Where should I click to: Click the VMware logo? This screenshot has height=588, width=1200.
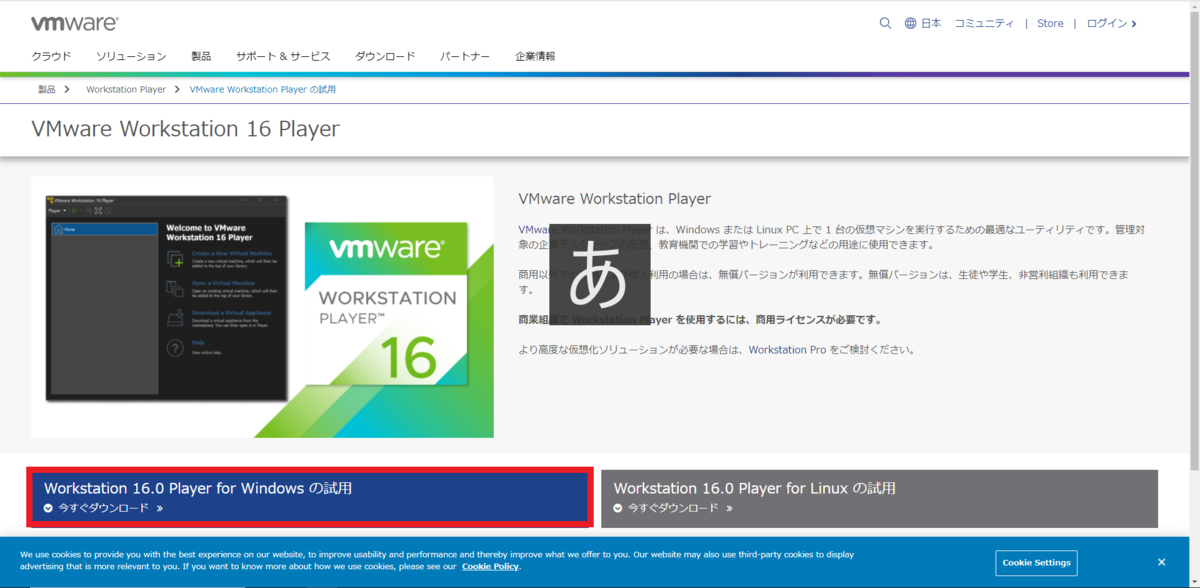pyautogui.click(x=74, y=23)
